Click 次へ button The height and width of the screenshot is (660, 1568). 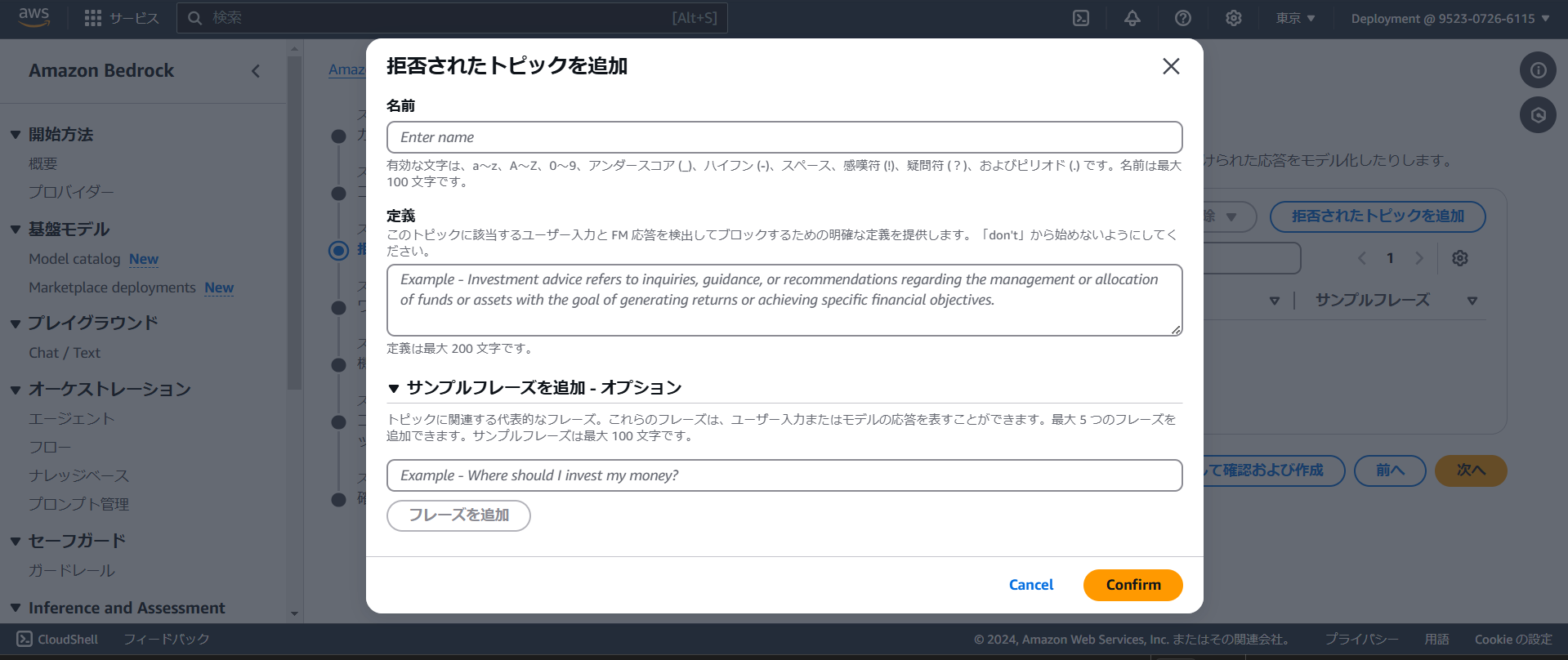(1471, 470)
